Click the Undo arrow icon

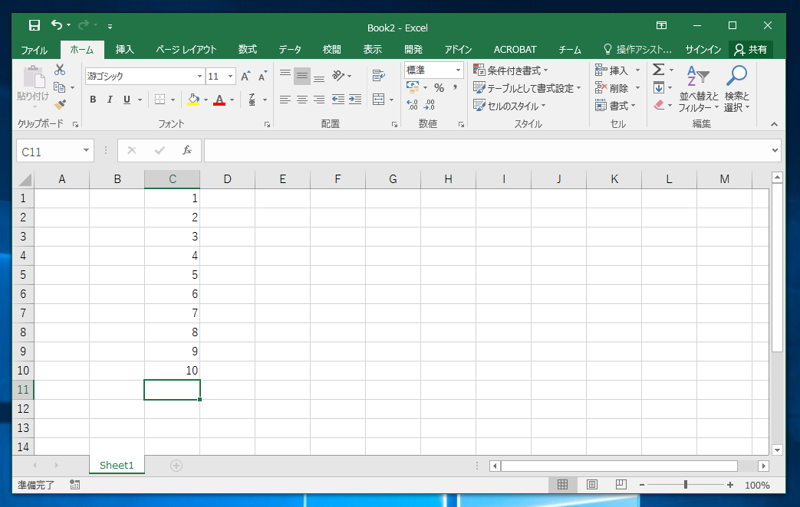click(x=56, y=24)
